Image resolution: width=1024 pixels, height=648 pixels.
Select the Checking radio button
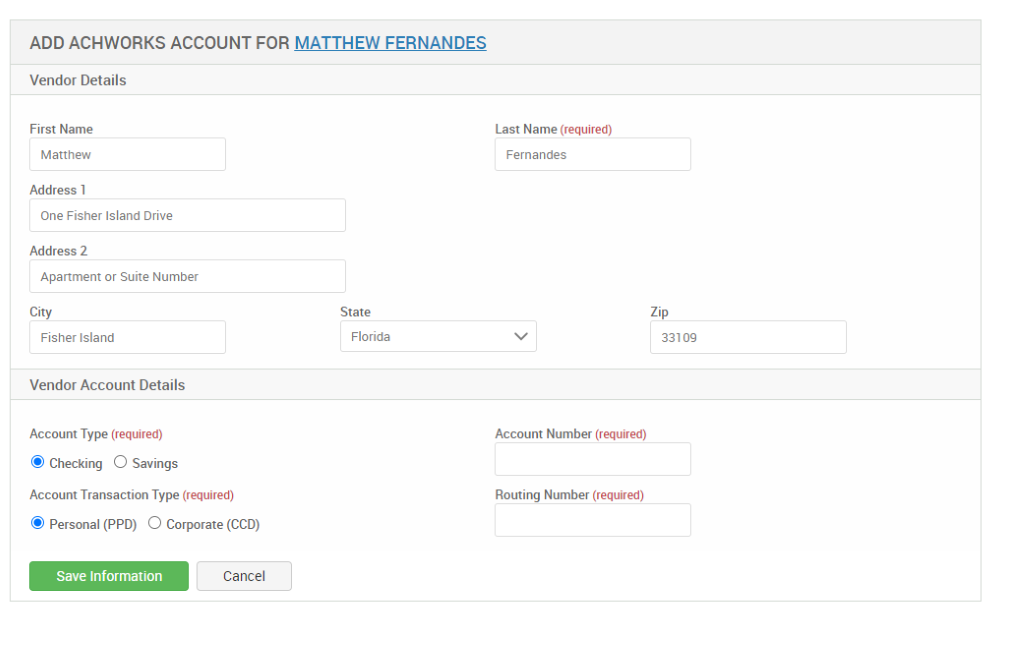[x=36, y=462]
